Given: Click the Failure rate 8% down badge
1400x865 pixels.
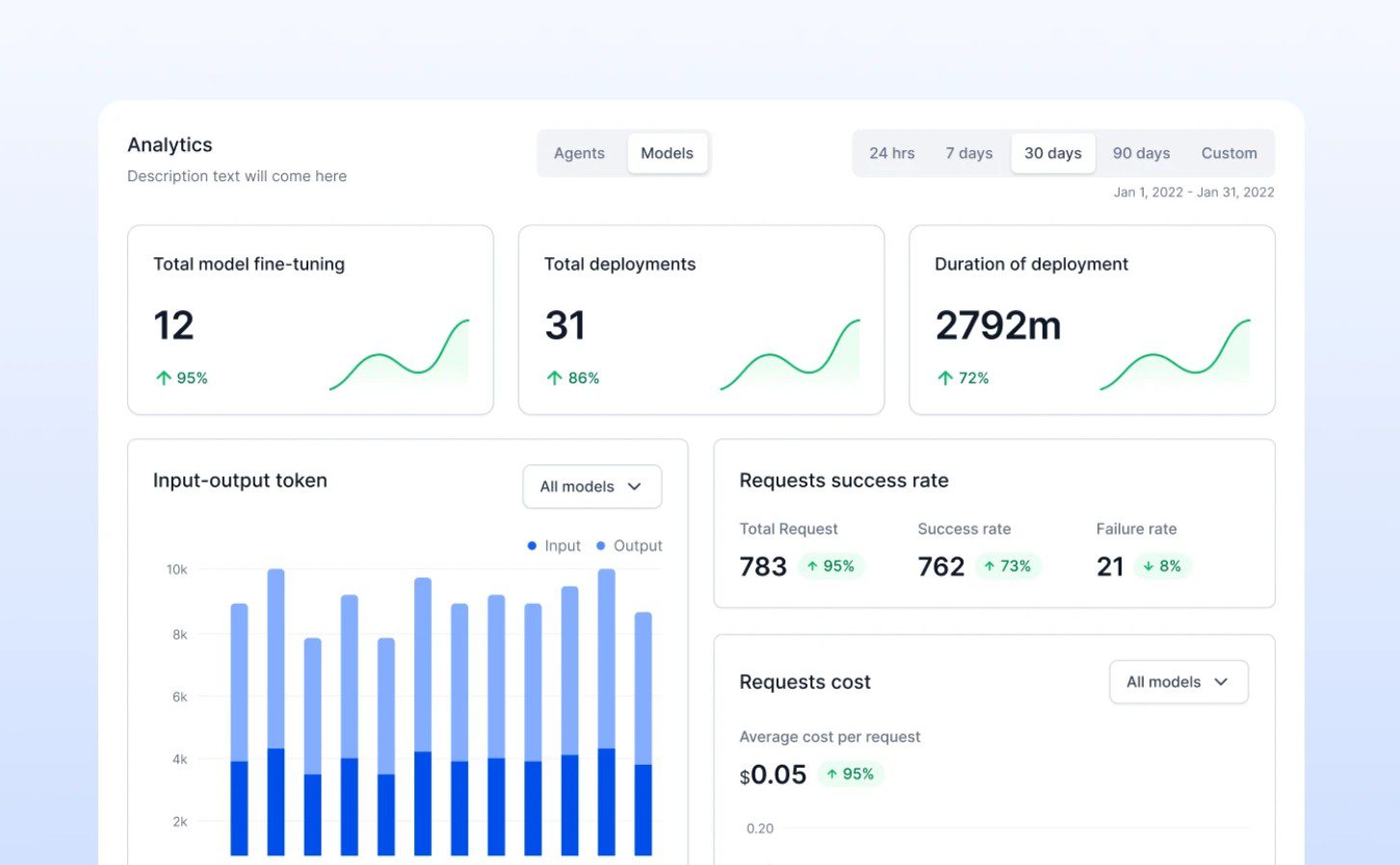Looking at the screenshot, I should 1162,566.
